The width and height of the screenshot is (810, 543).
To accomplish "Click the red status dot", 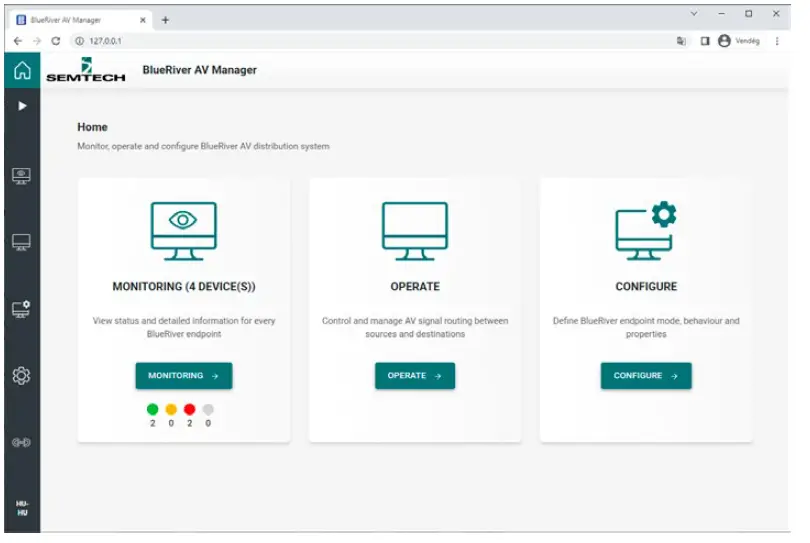I will 190,412.
